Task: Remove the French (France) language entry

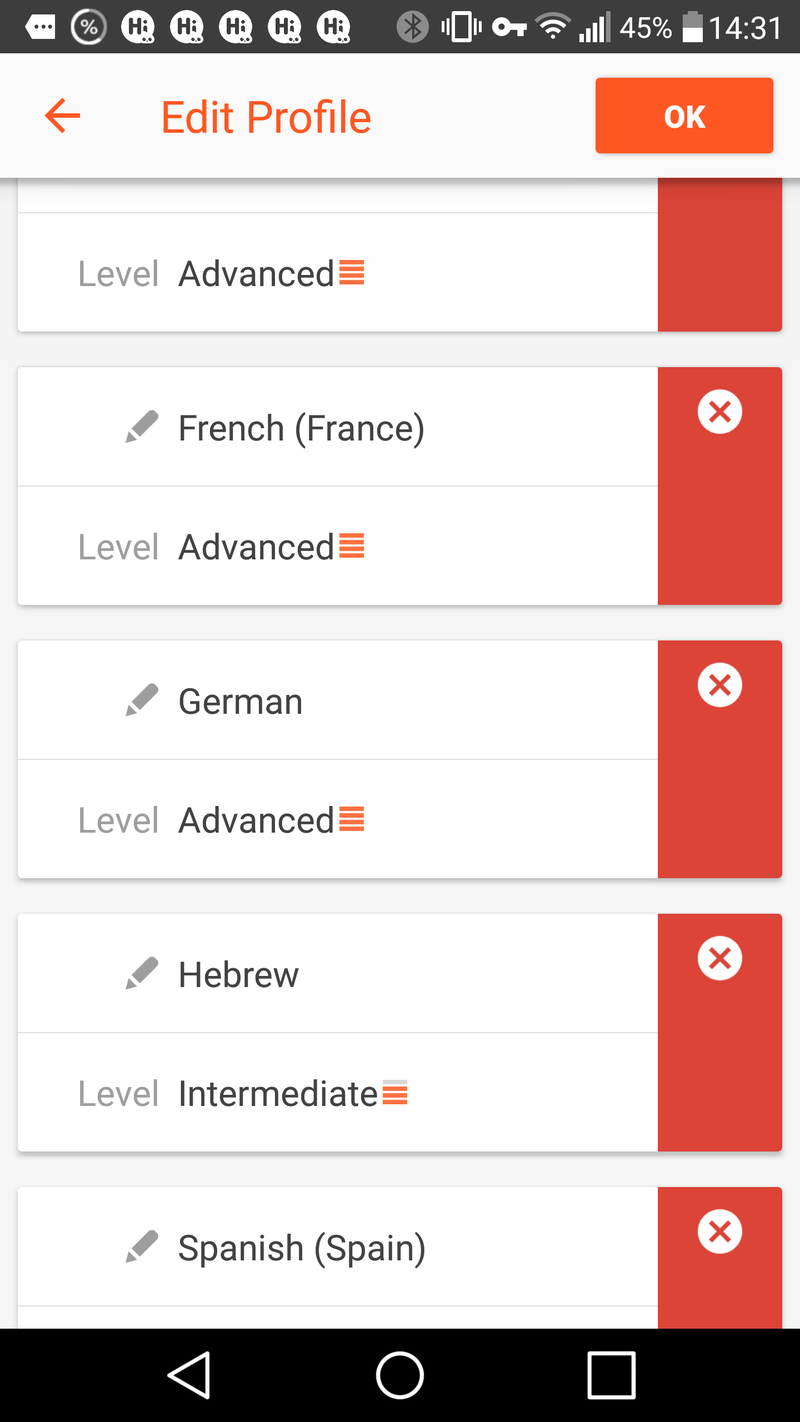Action: pyautogui.click(x=719, y=411)
